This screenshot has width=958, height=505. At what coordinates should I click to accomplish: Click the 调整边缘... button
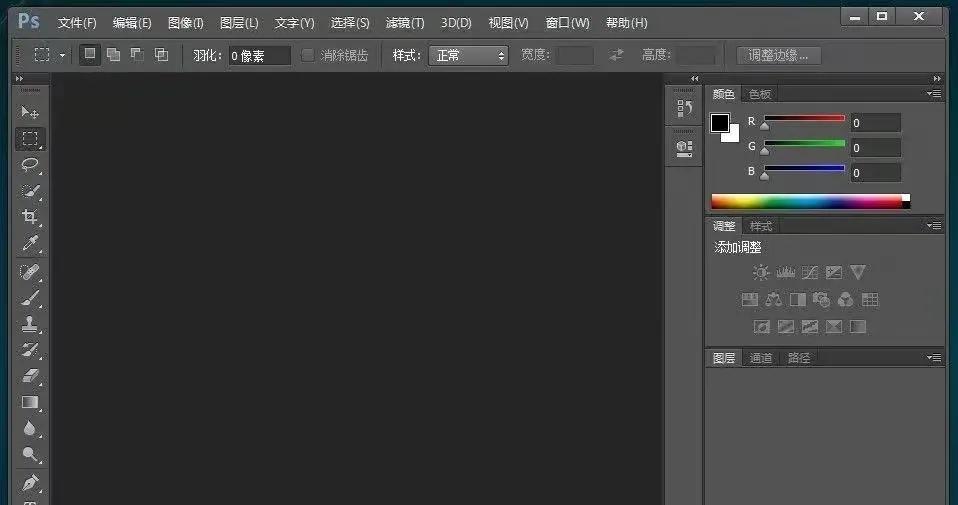pyautogui.click(x=778, y=55)
